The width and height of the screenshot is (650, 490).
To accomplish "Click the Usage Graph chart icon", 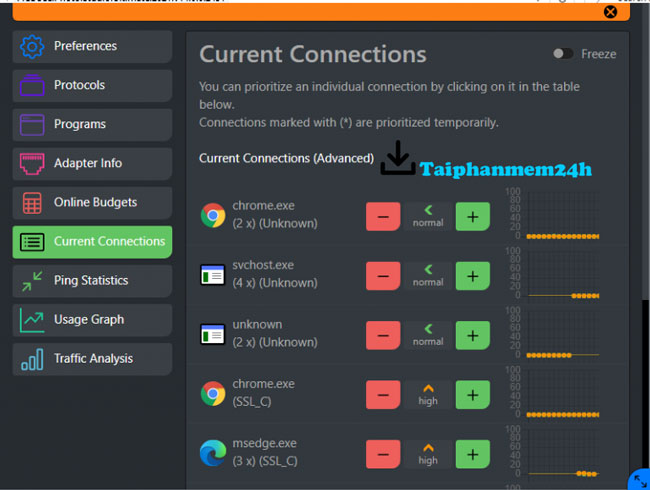I will tap(32, 320).
